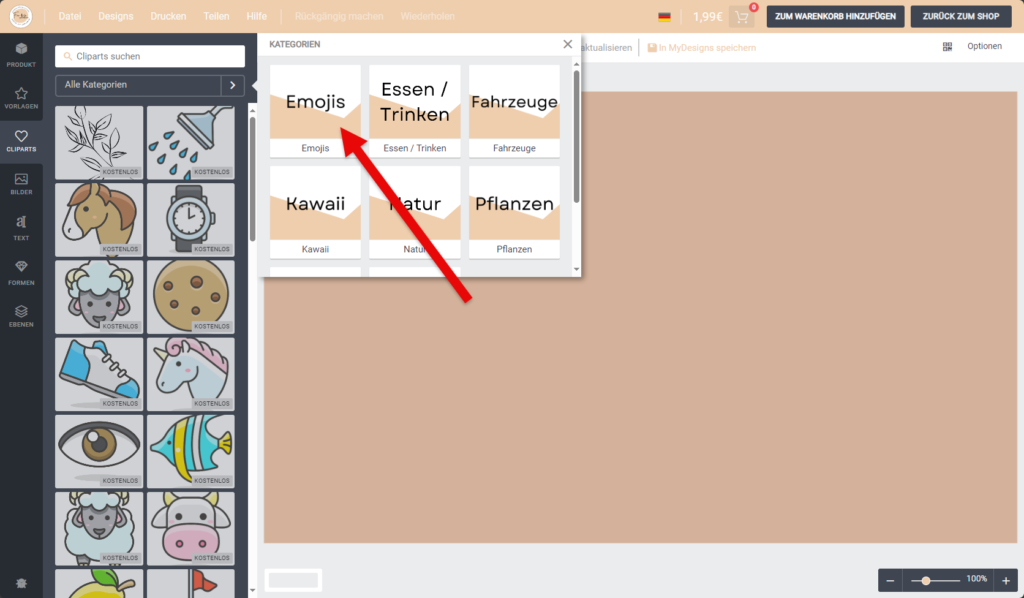Click Zum Warenkorb hinzufügen button
The width and height of the screenshot is (1024, 598).
(836, 17)
